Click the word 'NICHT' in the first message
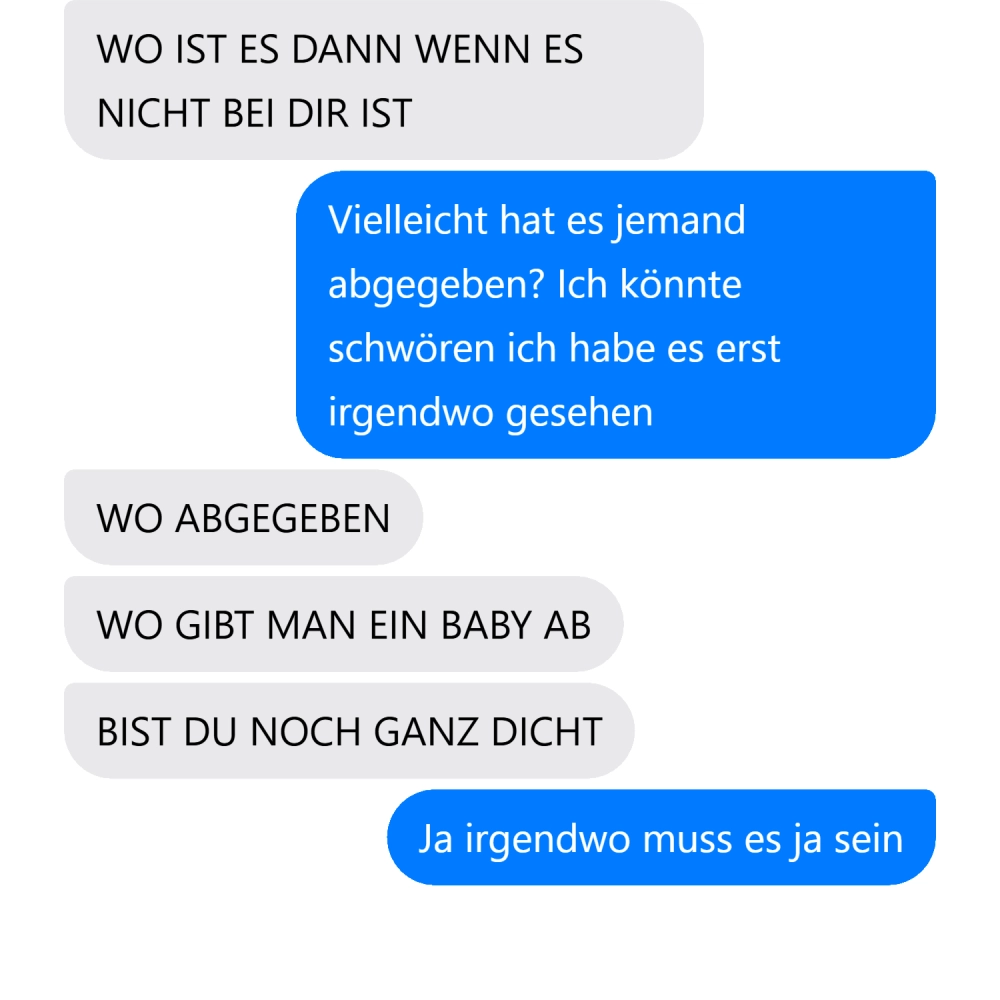The image size is (1000, 1000). (x=153, y=114)
